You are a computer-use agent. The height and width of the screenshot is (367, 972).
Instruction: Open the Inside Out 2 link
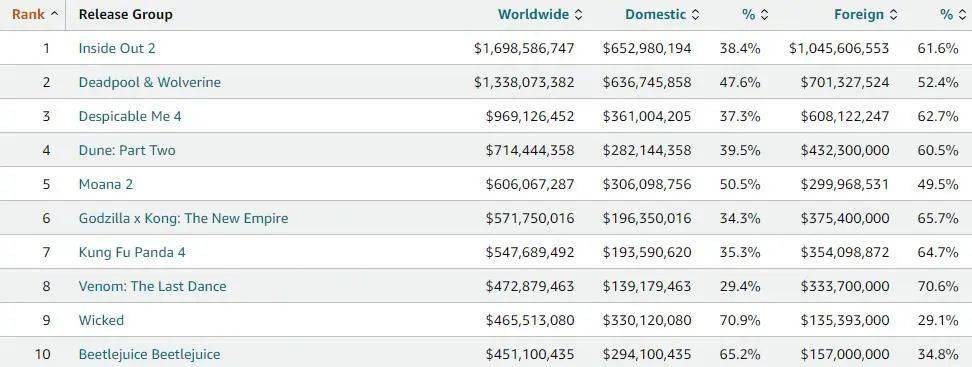tap(117, 48)
